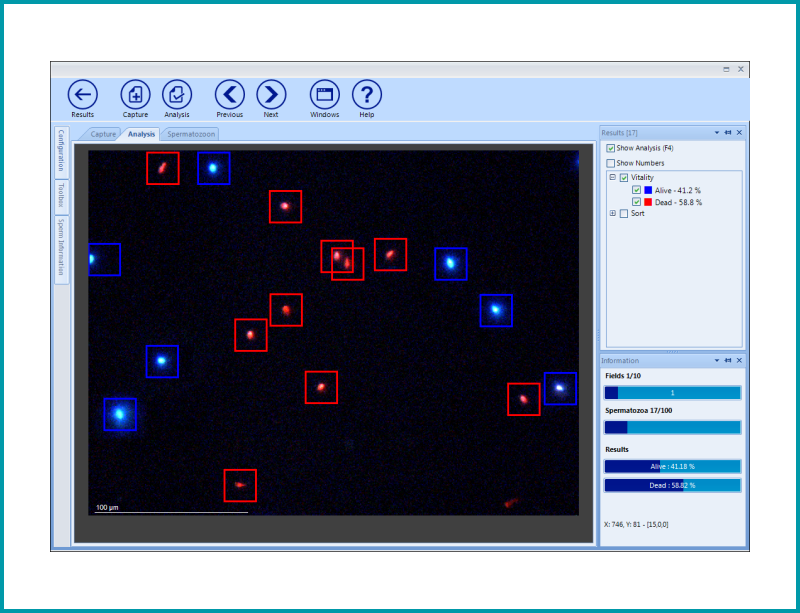Open the Configuration side tab

tap(61, 151)
